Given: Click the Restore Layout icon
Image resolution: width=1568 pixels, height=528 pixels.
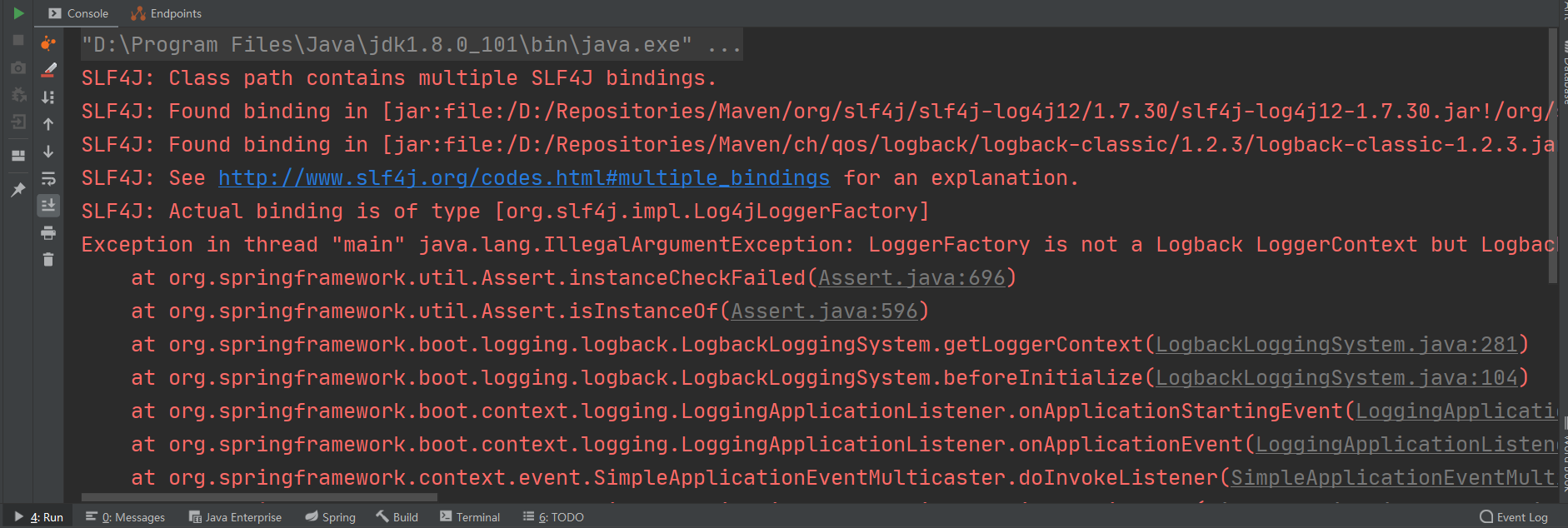Looking at the screenshot, I should pos(18,155).
